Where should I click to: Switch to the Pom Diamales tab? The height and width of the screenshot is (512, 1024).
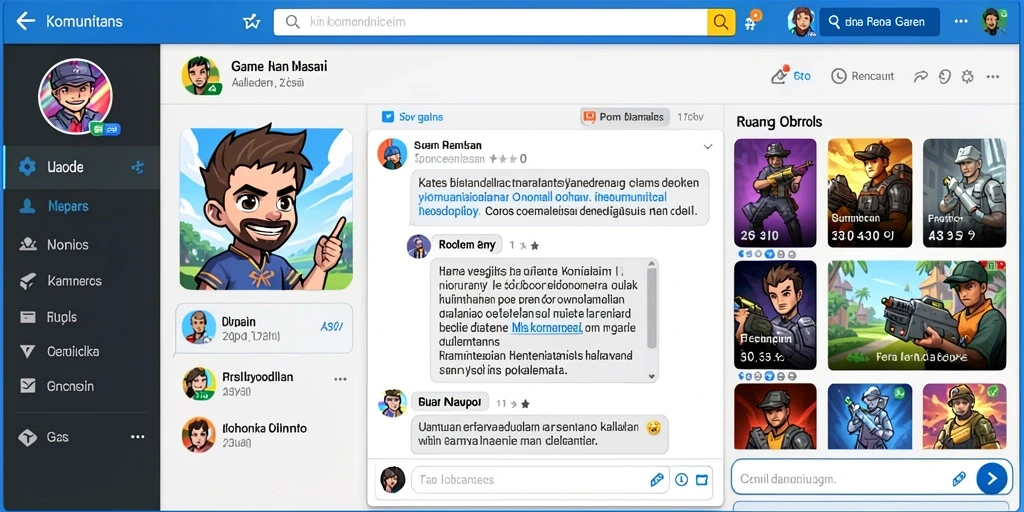pyautogui.click(x=624, y=117)
